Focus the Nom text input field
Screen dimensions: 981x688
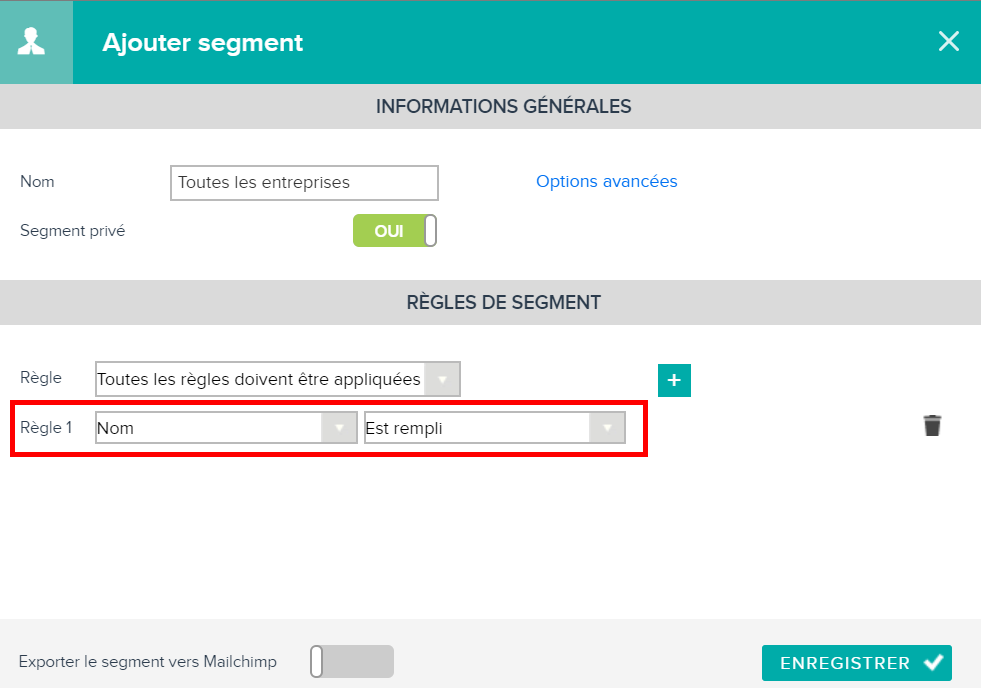click(x=304, y=183)
